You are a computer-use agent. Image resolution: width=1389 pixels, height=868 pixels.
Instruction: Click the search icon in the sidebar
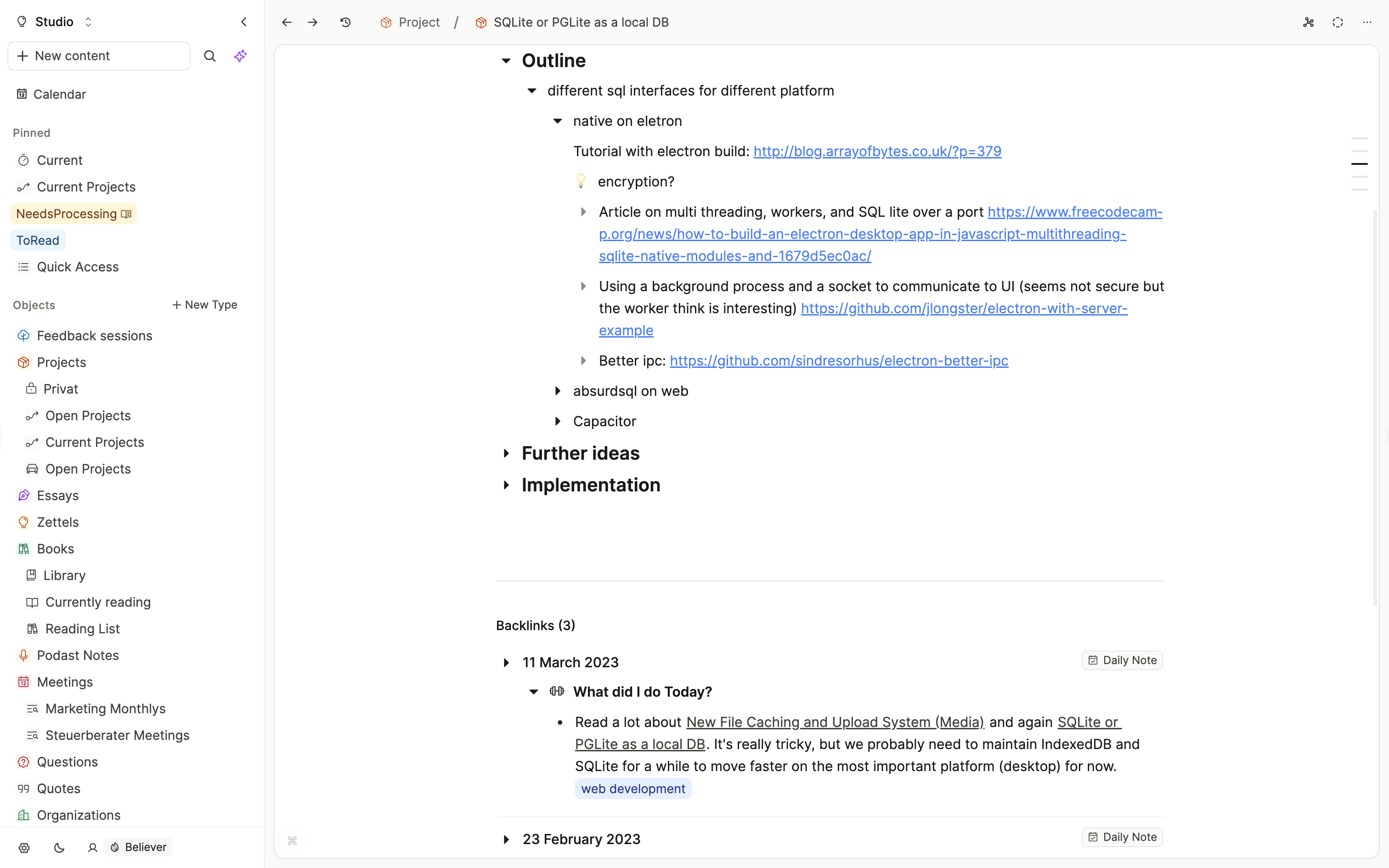[210, 56]
